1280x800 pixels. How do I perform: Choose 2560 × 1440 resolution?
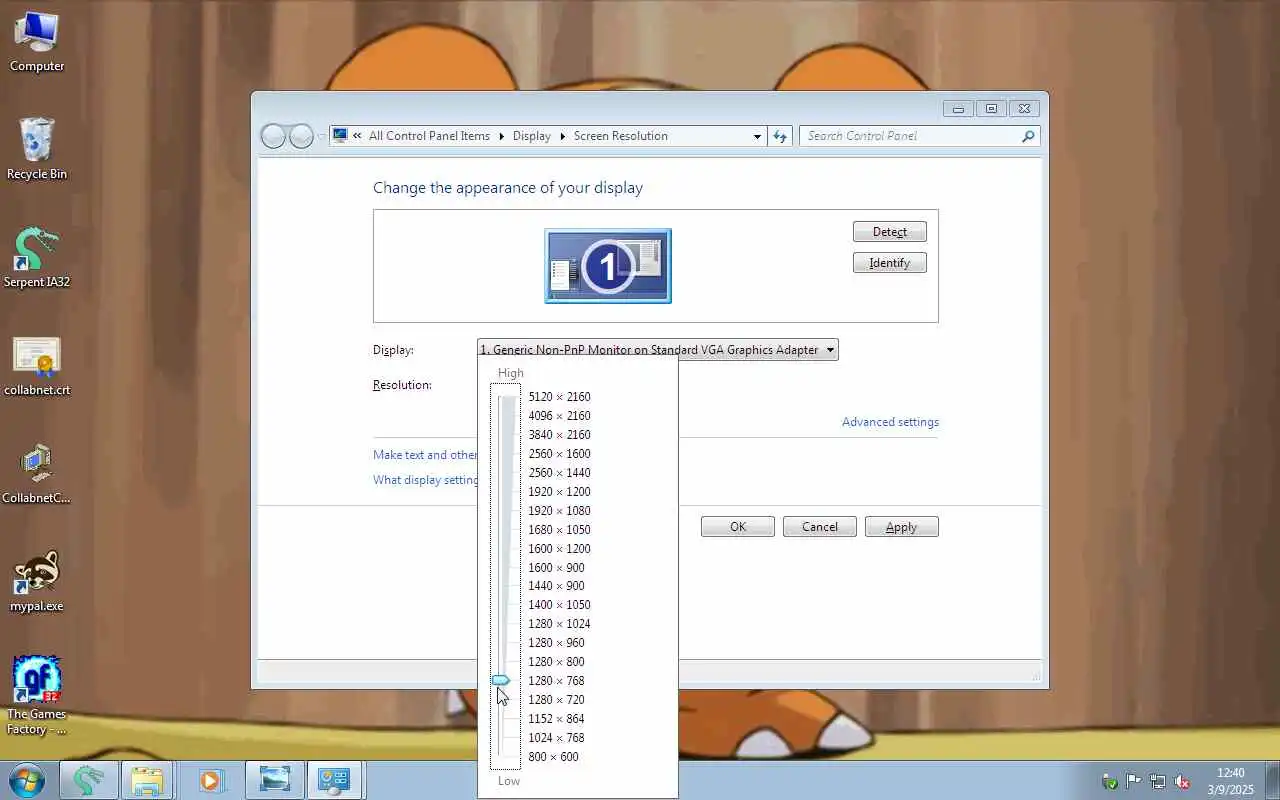tap(559, 473)
